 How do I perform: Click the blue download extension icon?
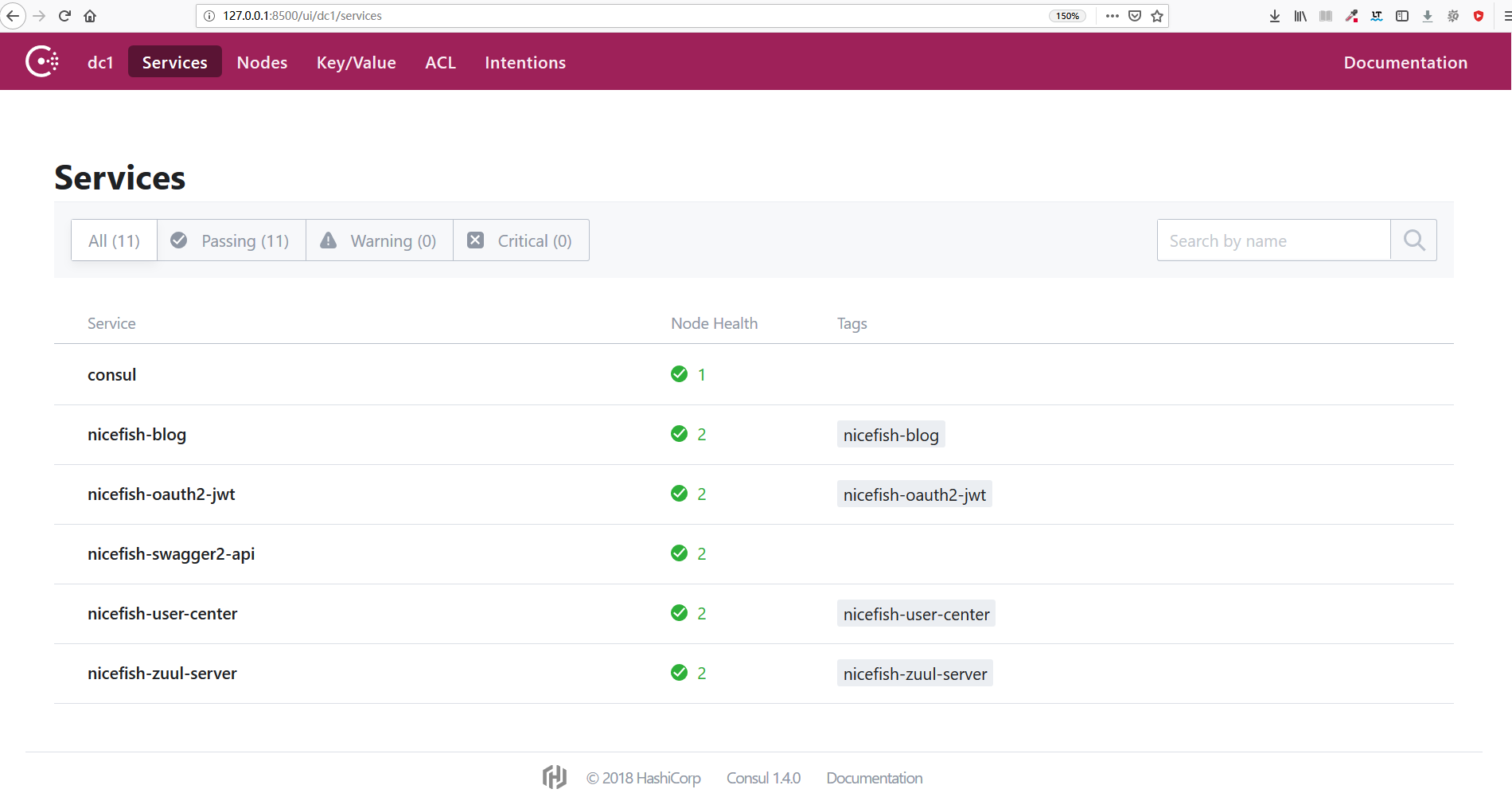tap(1428, 16)
